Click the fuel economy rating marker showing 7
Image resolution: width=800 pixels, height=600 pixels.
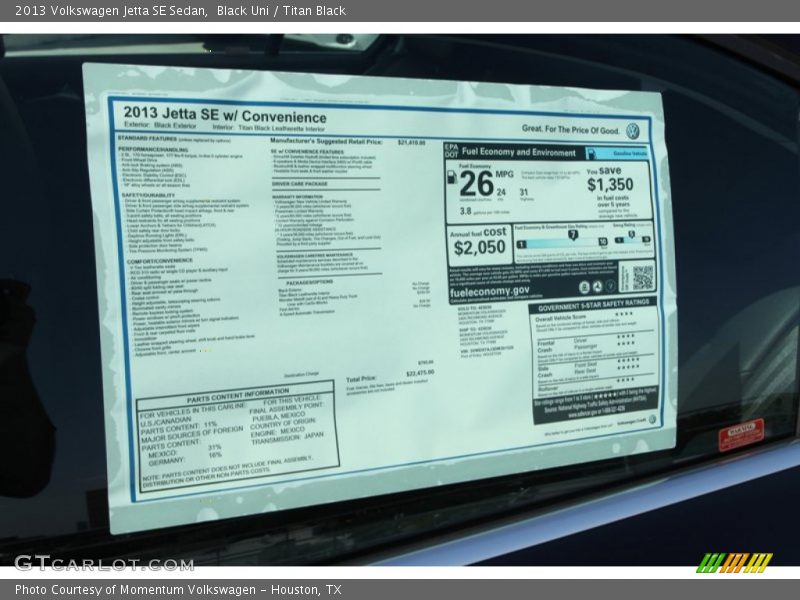coord(573,235)
